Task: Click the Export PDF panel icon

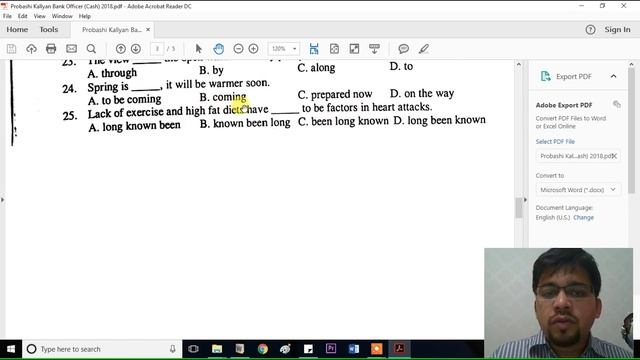Action: pos(545,76)
